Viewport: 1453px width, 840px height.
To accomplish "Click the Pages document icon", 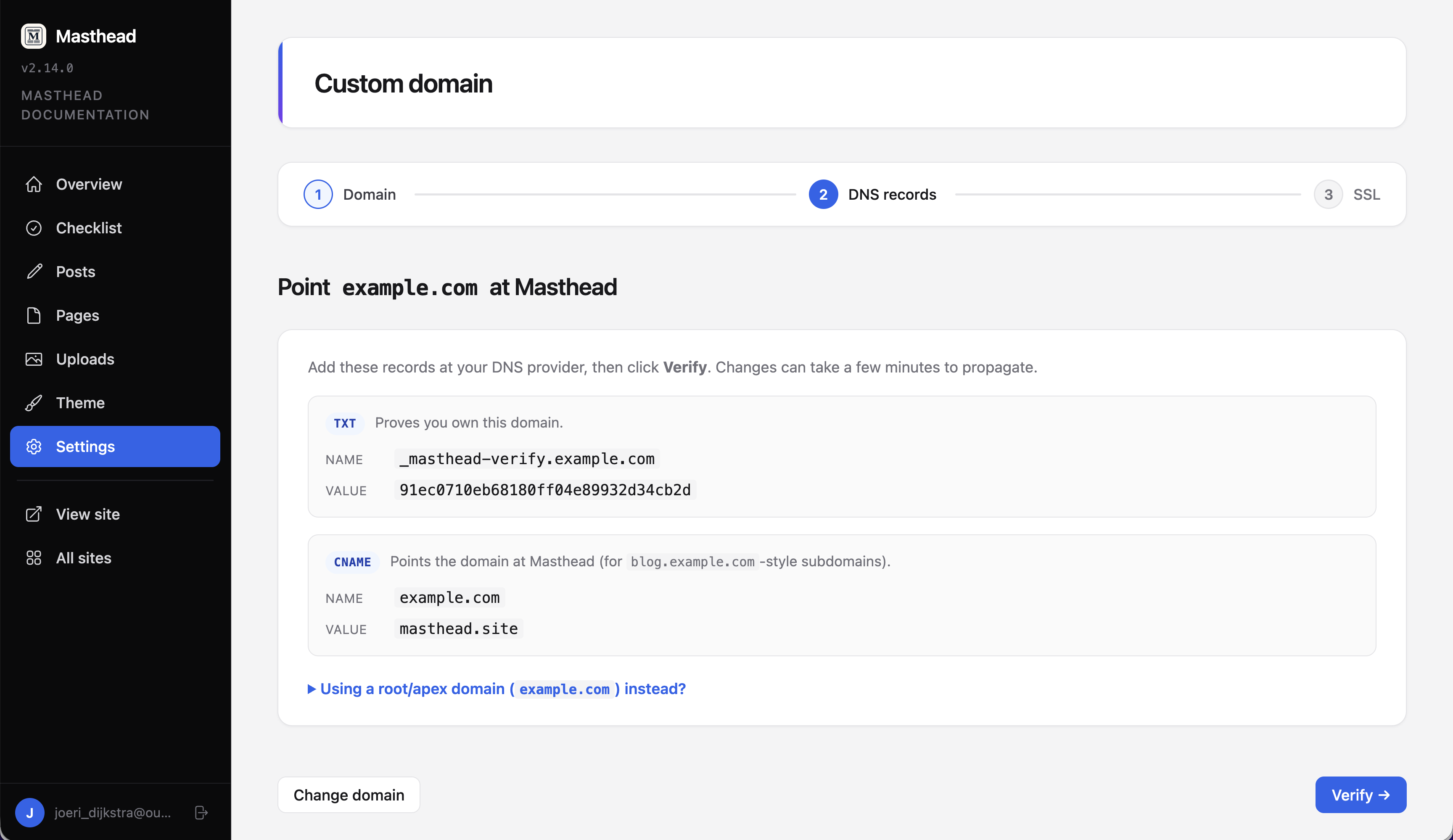I will tap(34, 315).
